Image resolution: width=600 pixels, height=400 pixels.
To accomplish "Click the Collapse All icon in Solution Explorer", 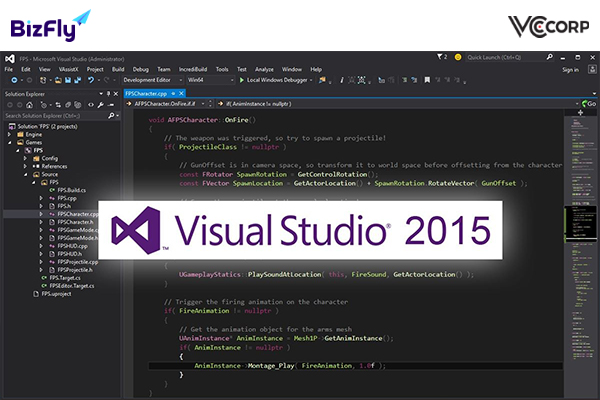I will click(68, 105).
